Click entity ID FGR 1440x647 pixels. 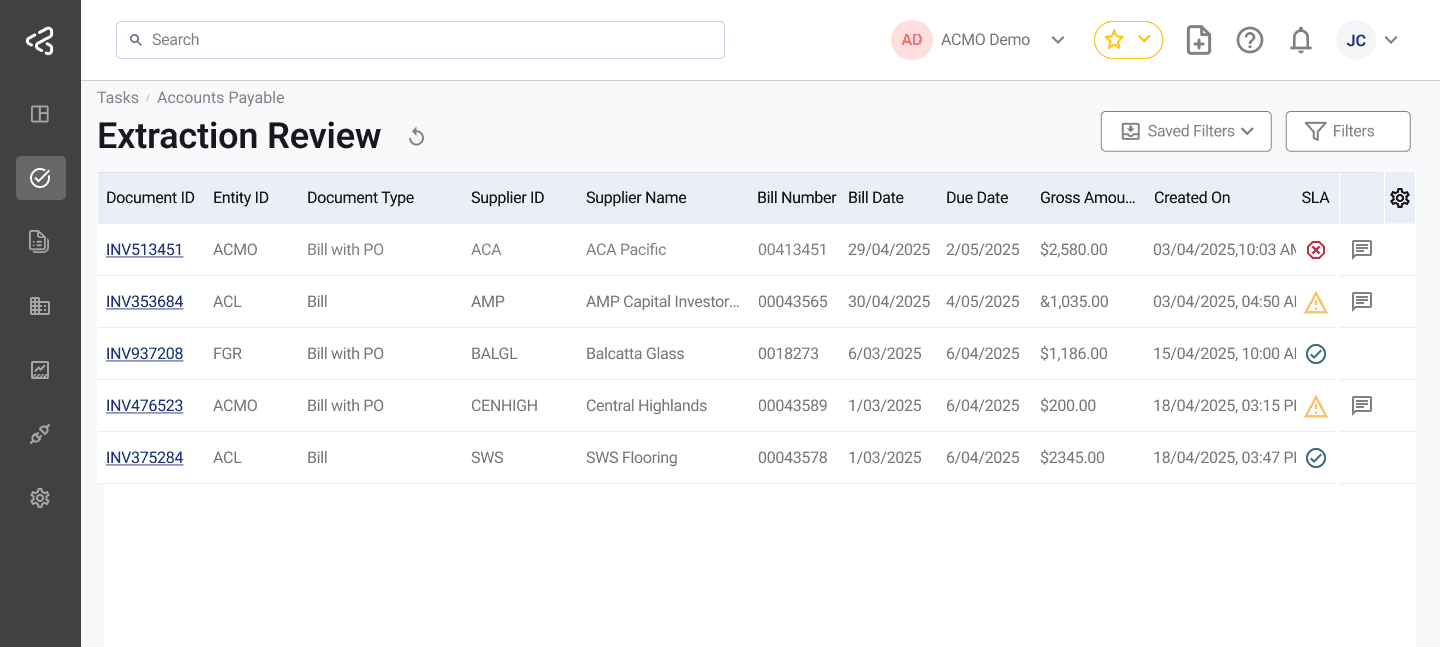tap(228, 353)
